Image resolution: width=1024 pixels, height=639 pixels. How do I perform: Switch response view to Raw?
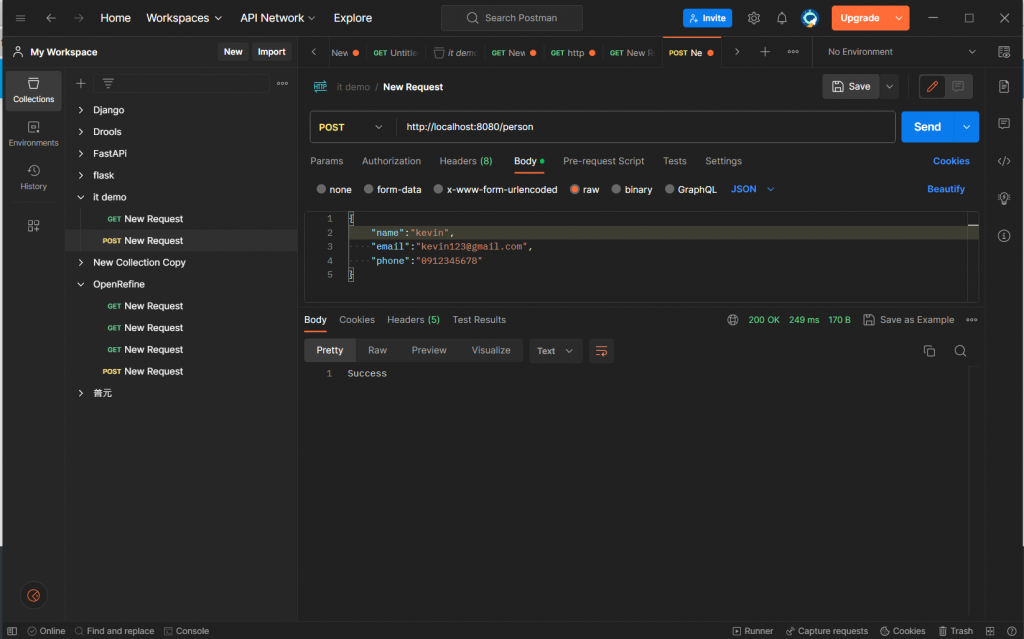coord(377,351)
